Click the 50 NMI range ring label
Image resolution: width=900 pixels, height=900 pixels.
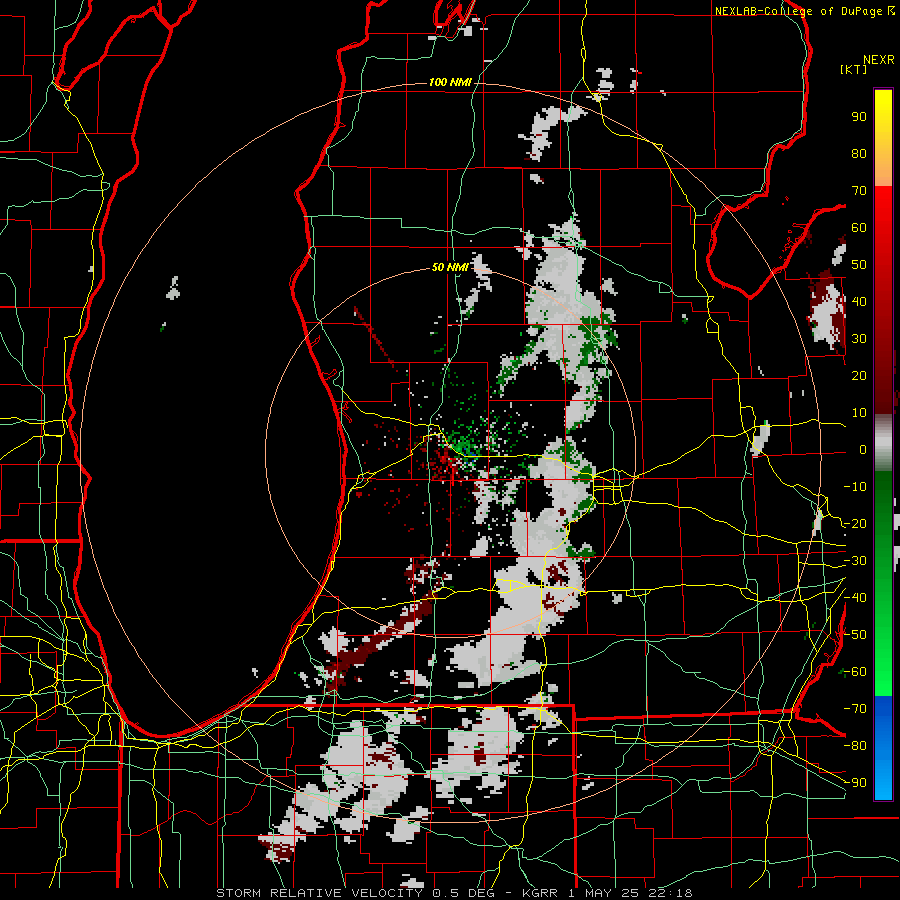coord(450,267)
